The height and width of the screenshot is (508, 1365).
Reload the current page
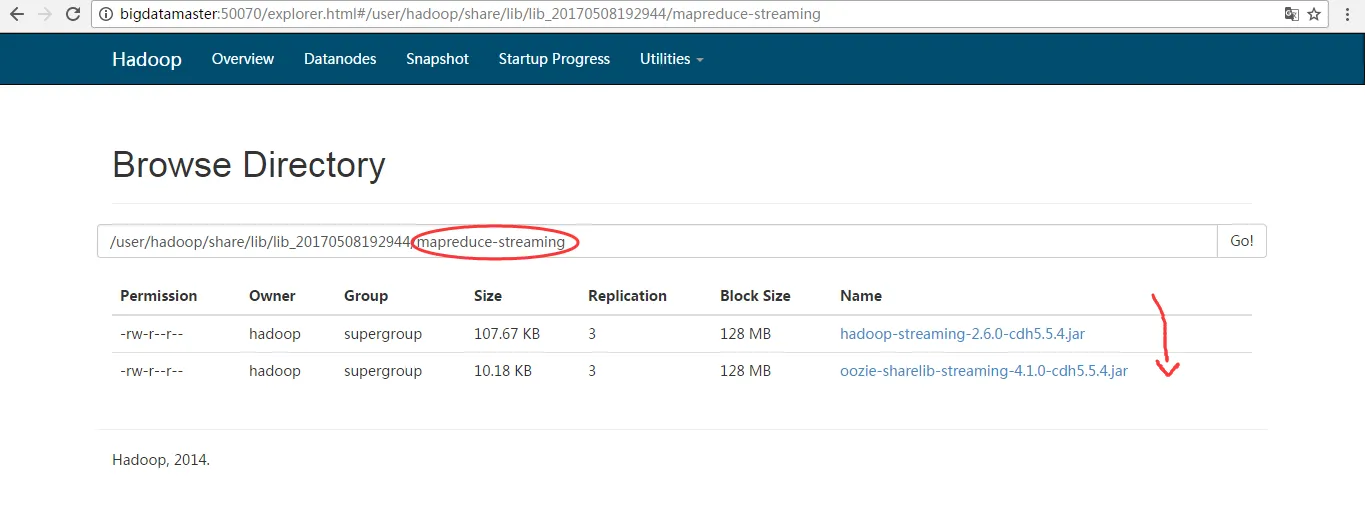coord(73,15)
